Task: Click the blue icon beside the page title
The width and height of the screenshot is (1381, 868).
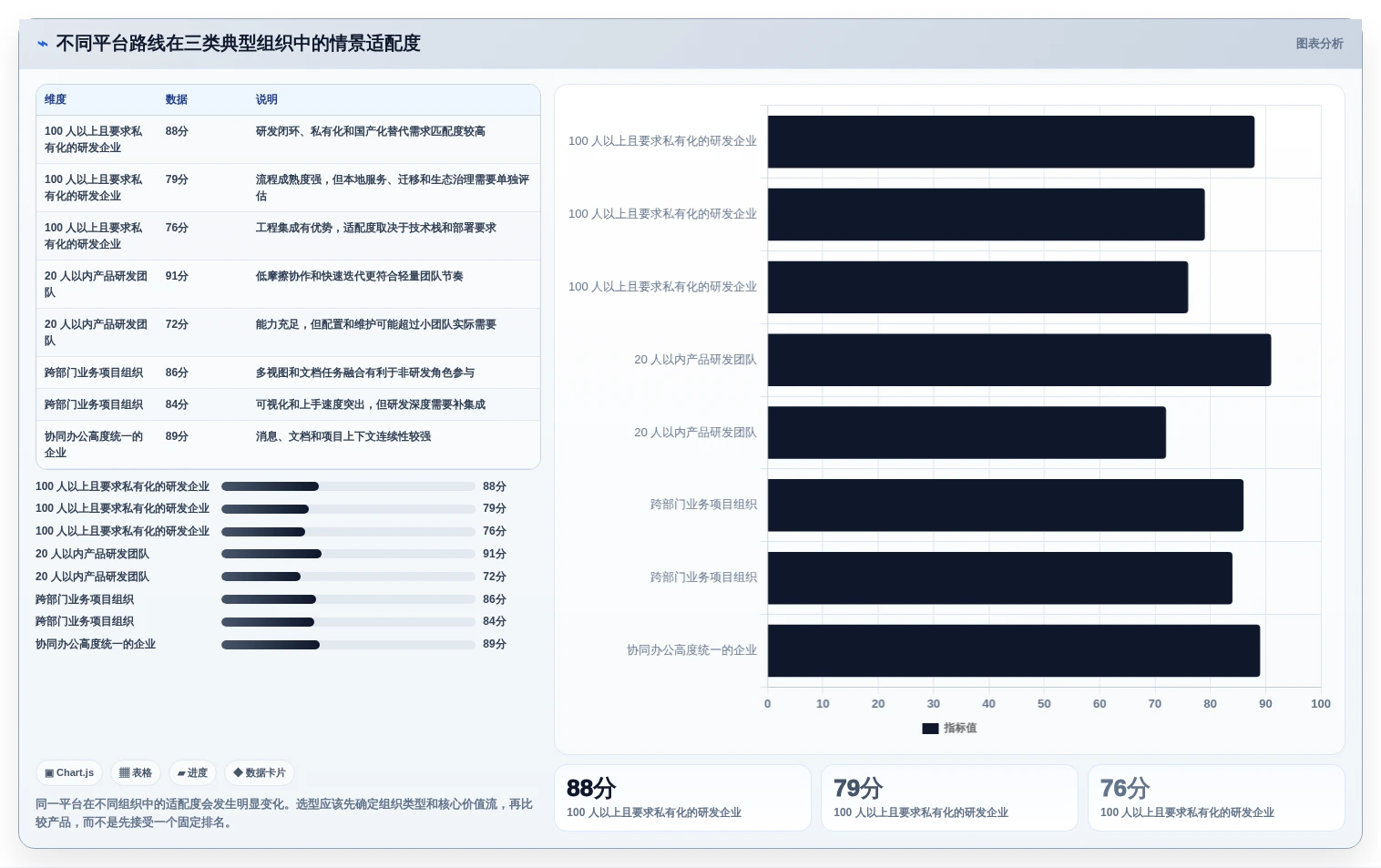Action: 42,44
